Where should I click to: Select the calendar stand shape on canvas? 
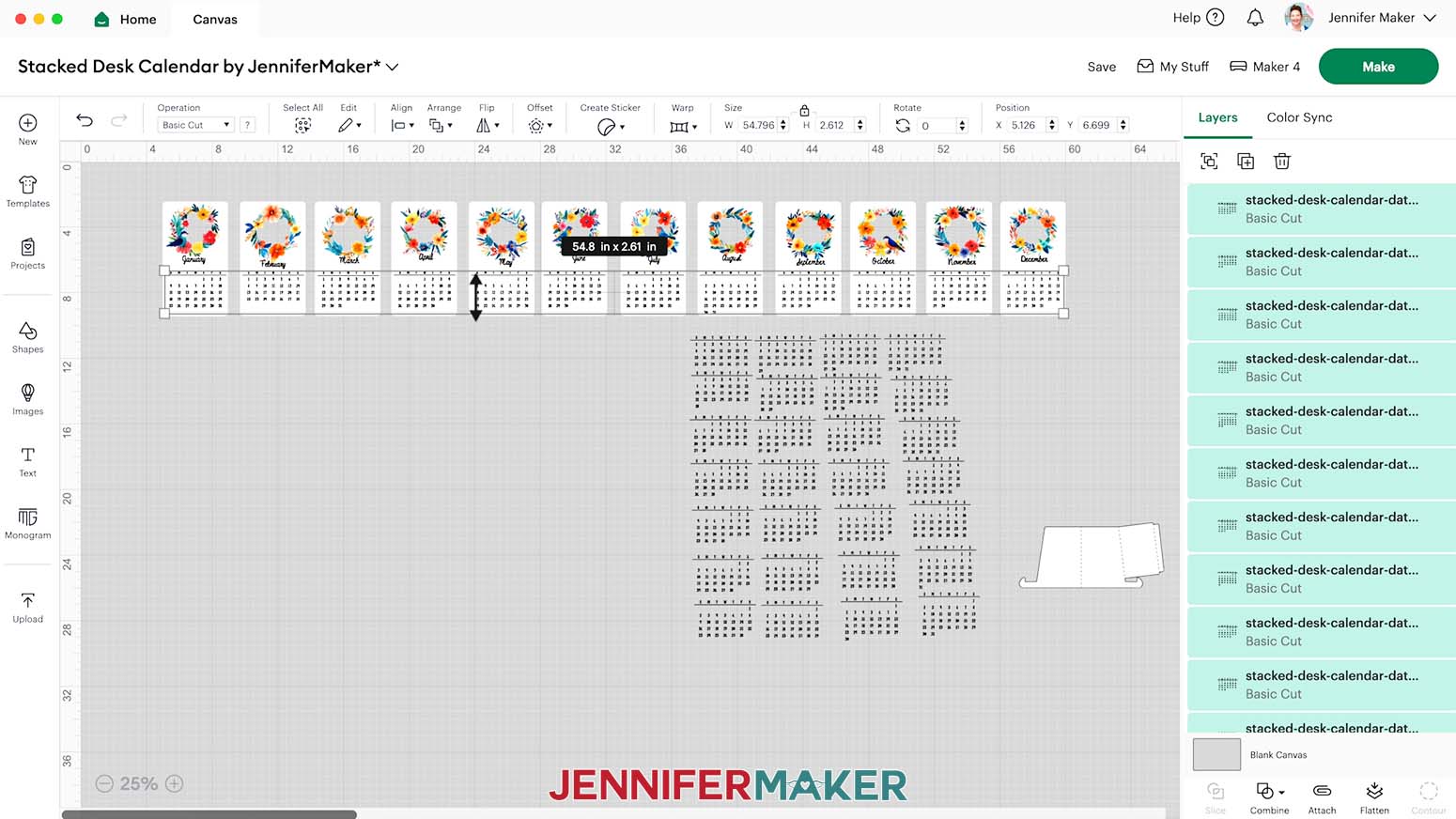click(x=1092, y=555)
